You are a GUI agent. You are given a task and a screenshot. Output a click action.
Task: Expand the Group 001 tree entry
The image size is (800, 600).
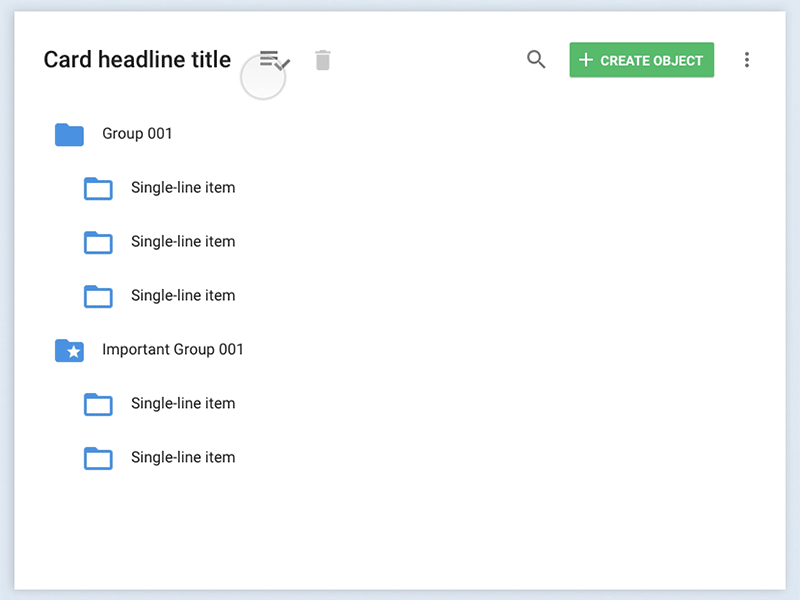pos(136,133)
